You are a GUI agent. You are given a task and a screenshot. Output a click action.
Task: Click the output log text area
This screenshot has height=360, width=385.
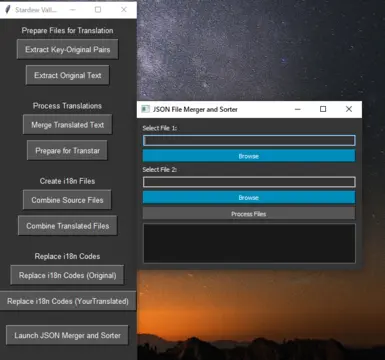click(249, 243)
